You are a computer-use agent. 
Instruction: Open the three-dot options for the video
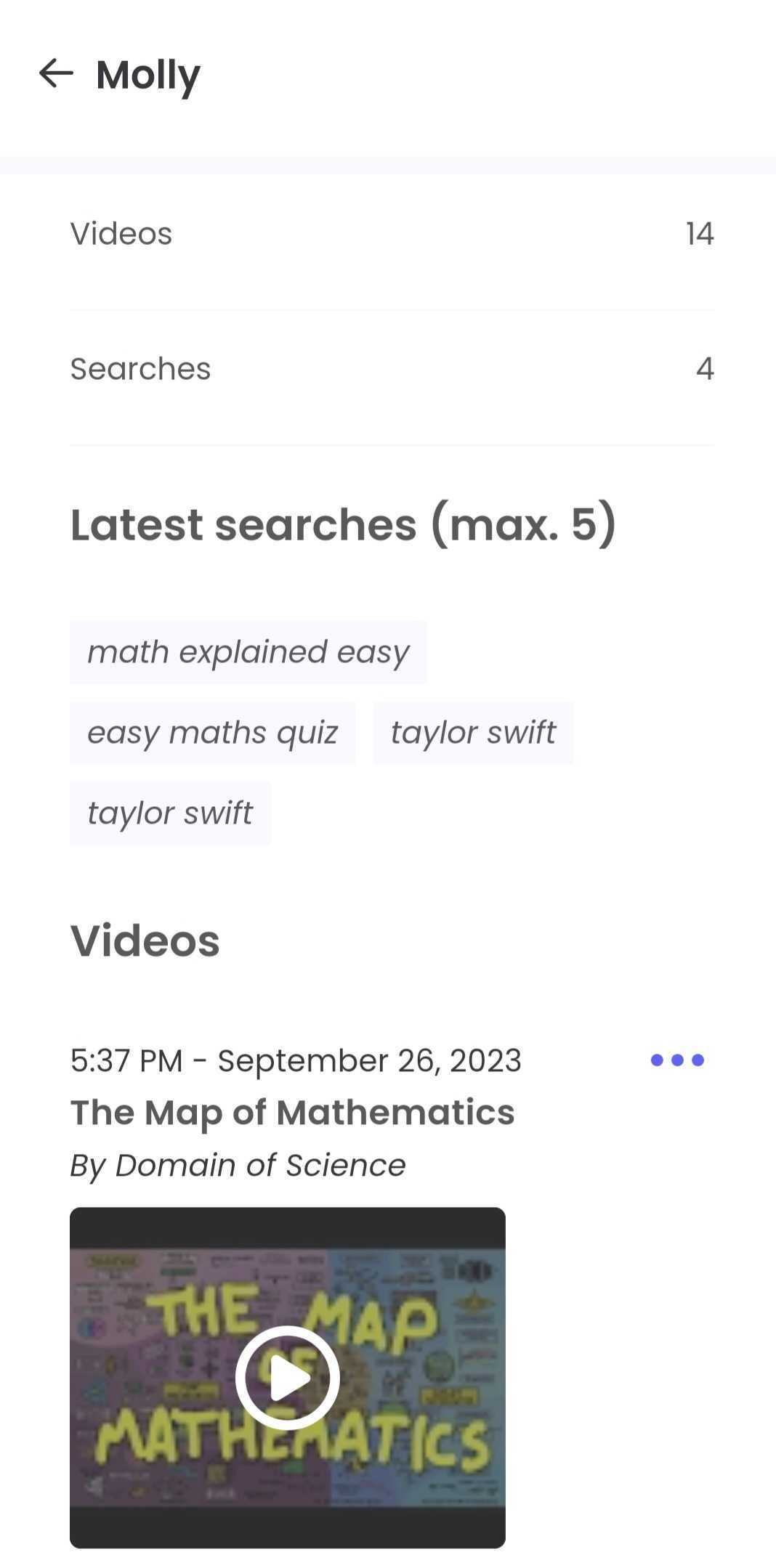677,1060
